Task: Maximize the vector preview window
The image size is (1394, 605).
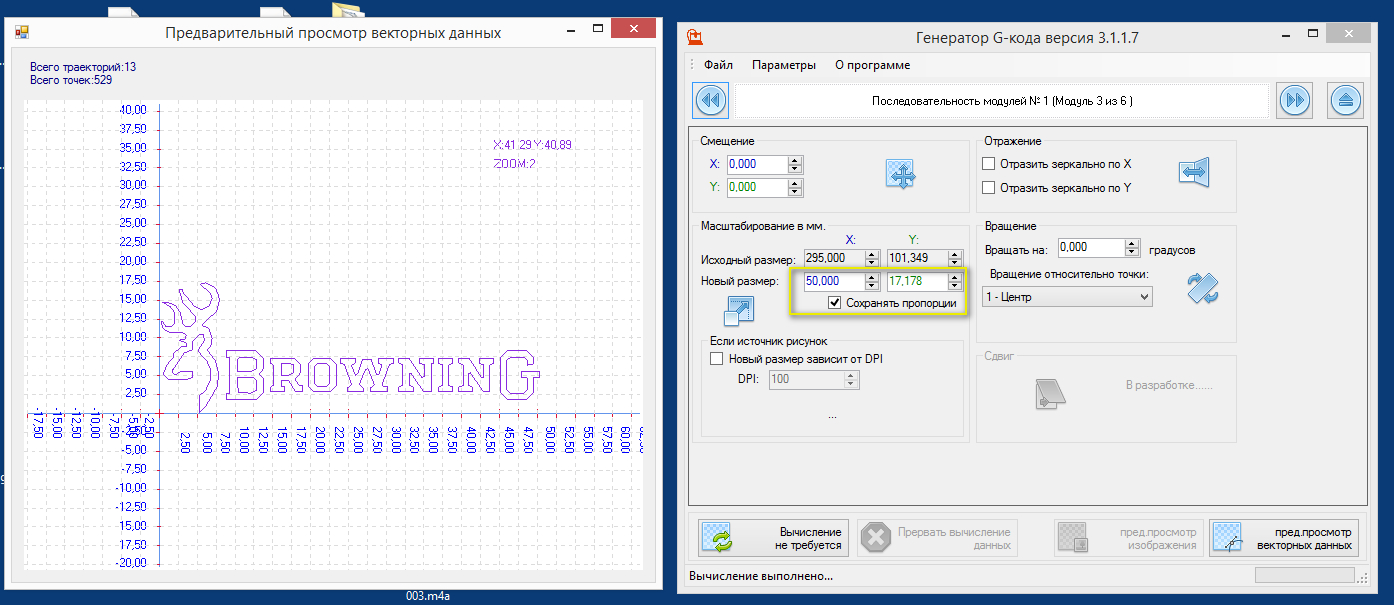Action: [x=598, y=30]
